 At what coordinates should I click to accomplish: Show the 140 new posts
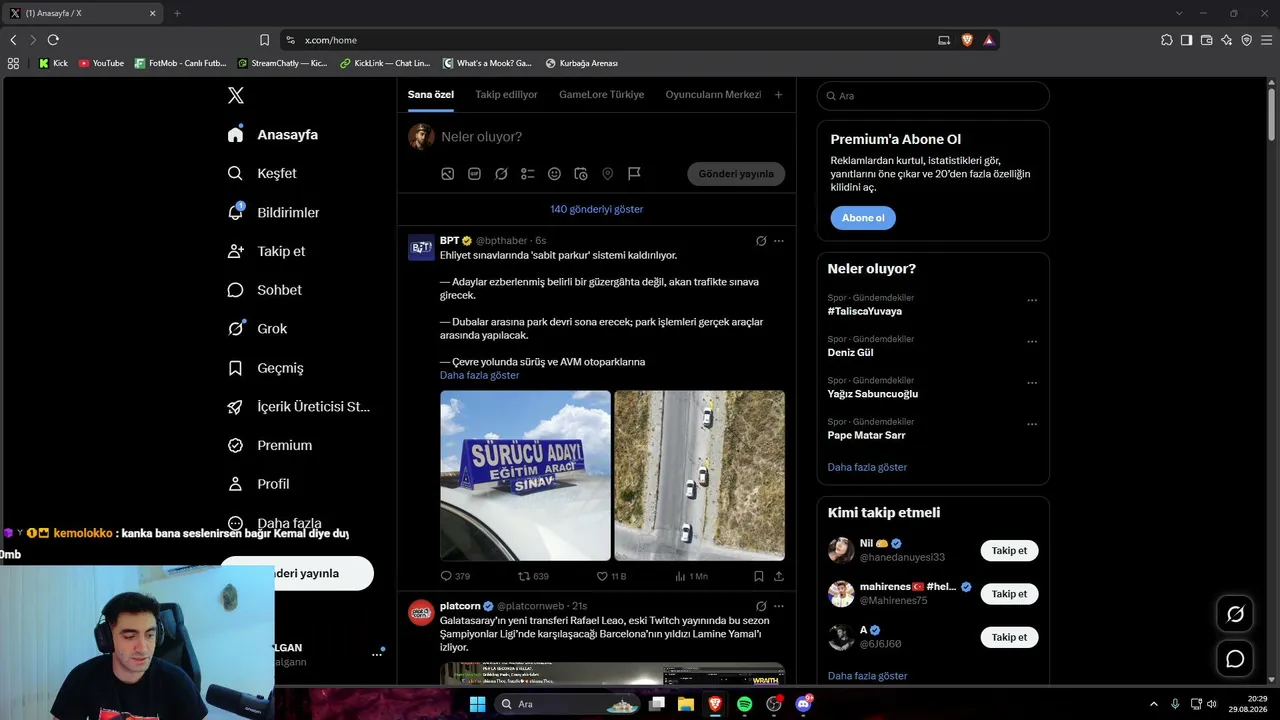[x=597, y=209]
